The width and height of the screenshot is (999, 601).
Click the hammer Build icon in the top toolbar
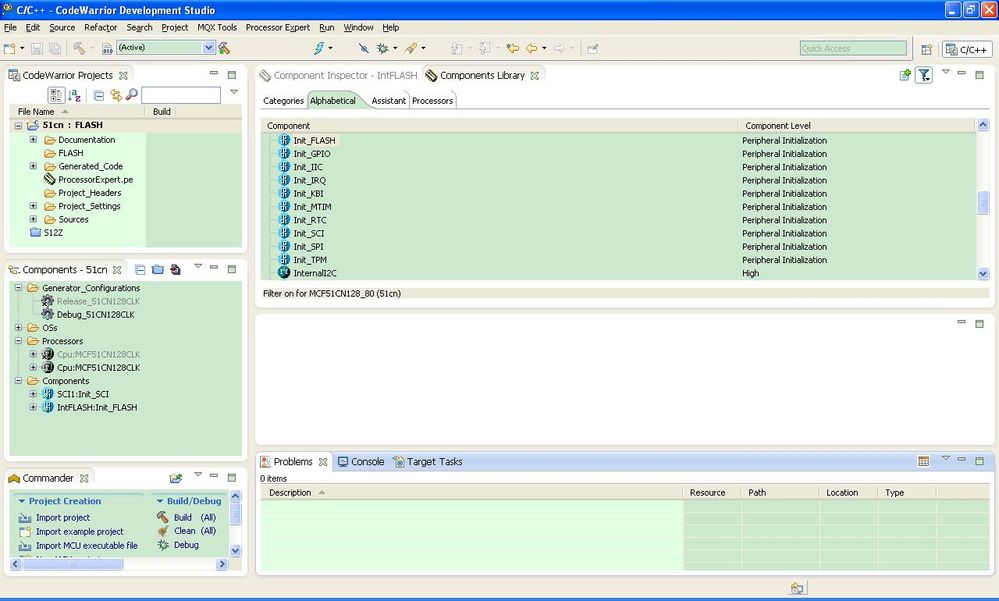pos(79,48)
